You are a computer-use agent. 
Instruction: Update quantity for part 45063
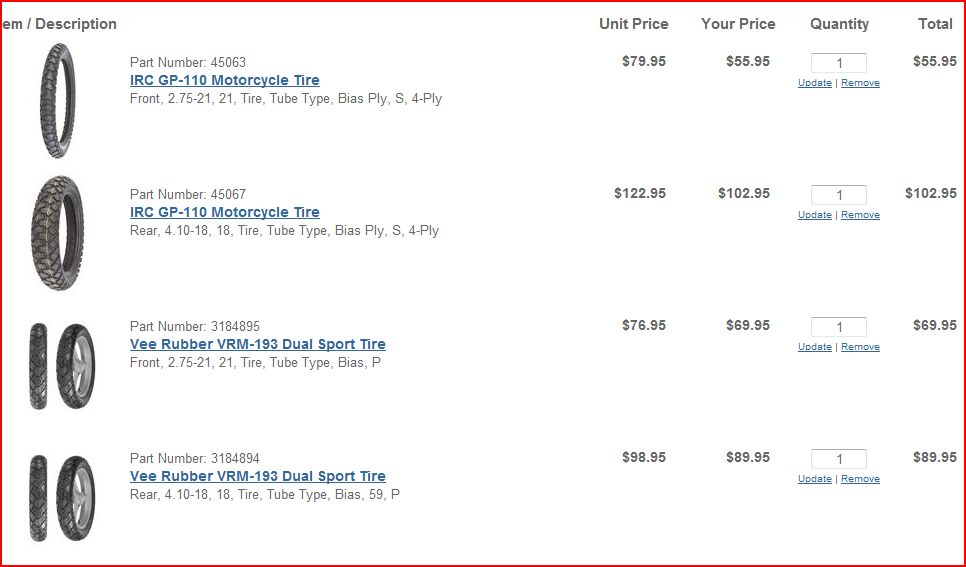814,83
